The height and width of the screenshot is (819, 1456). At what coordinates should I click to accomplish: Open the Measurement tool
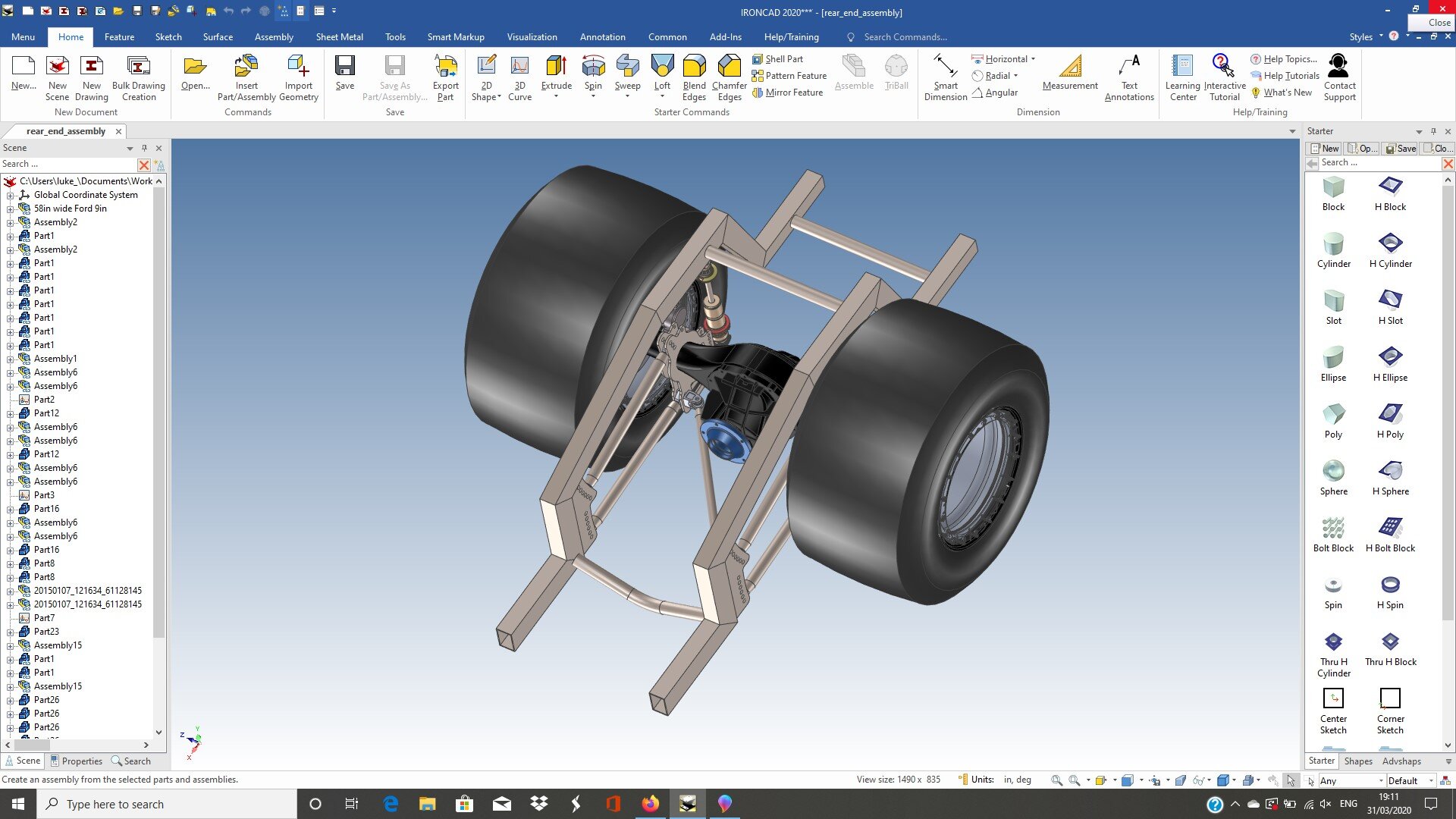click(x=1070, y=72)
